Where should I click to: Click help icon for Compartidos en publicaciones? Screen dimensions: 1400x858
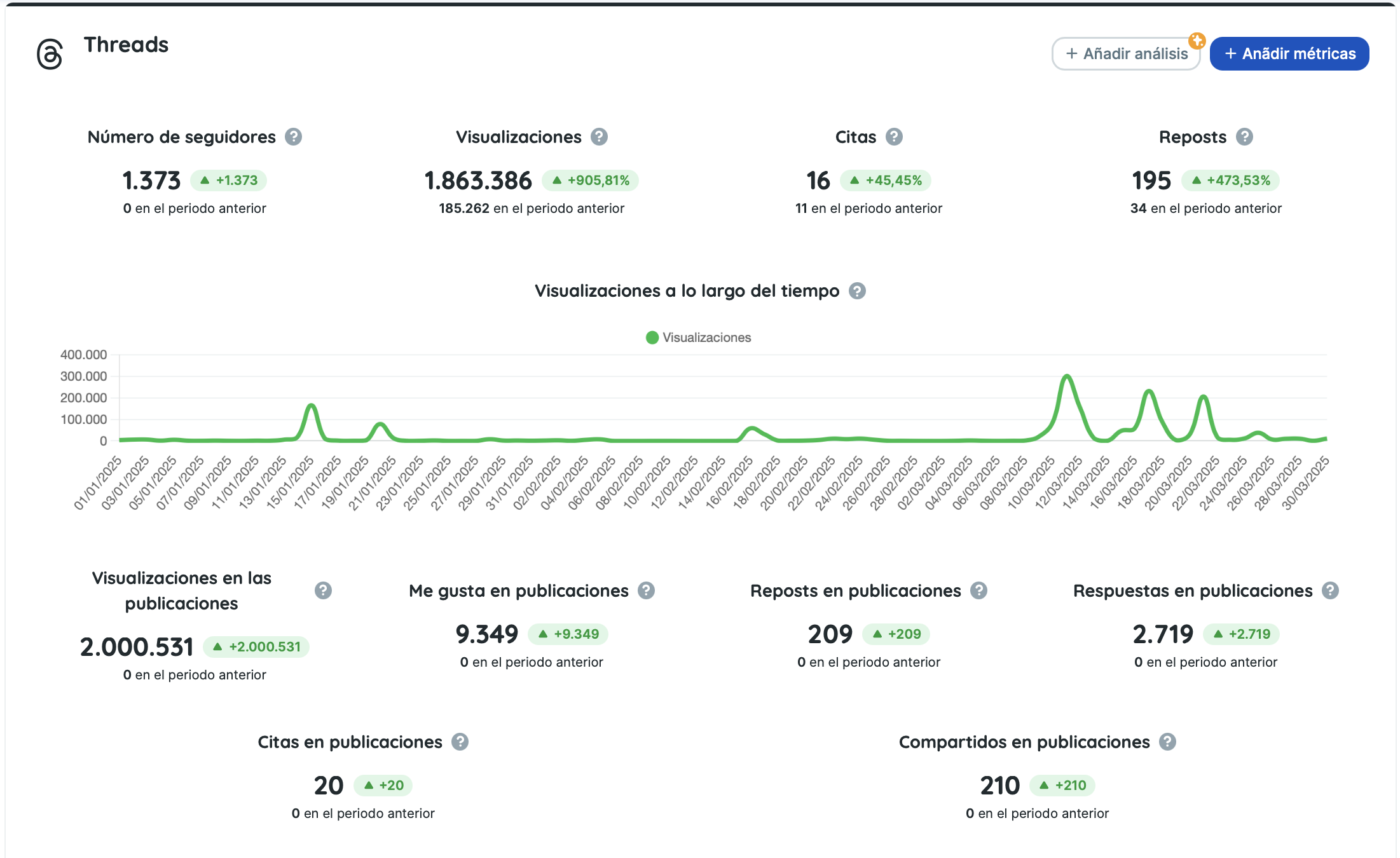pyautogui.click(x=1167, y=742)
